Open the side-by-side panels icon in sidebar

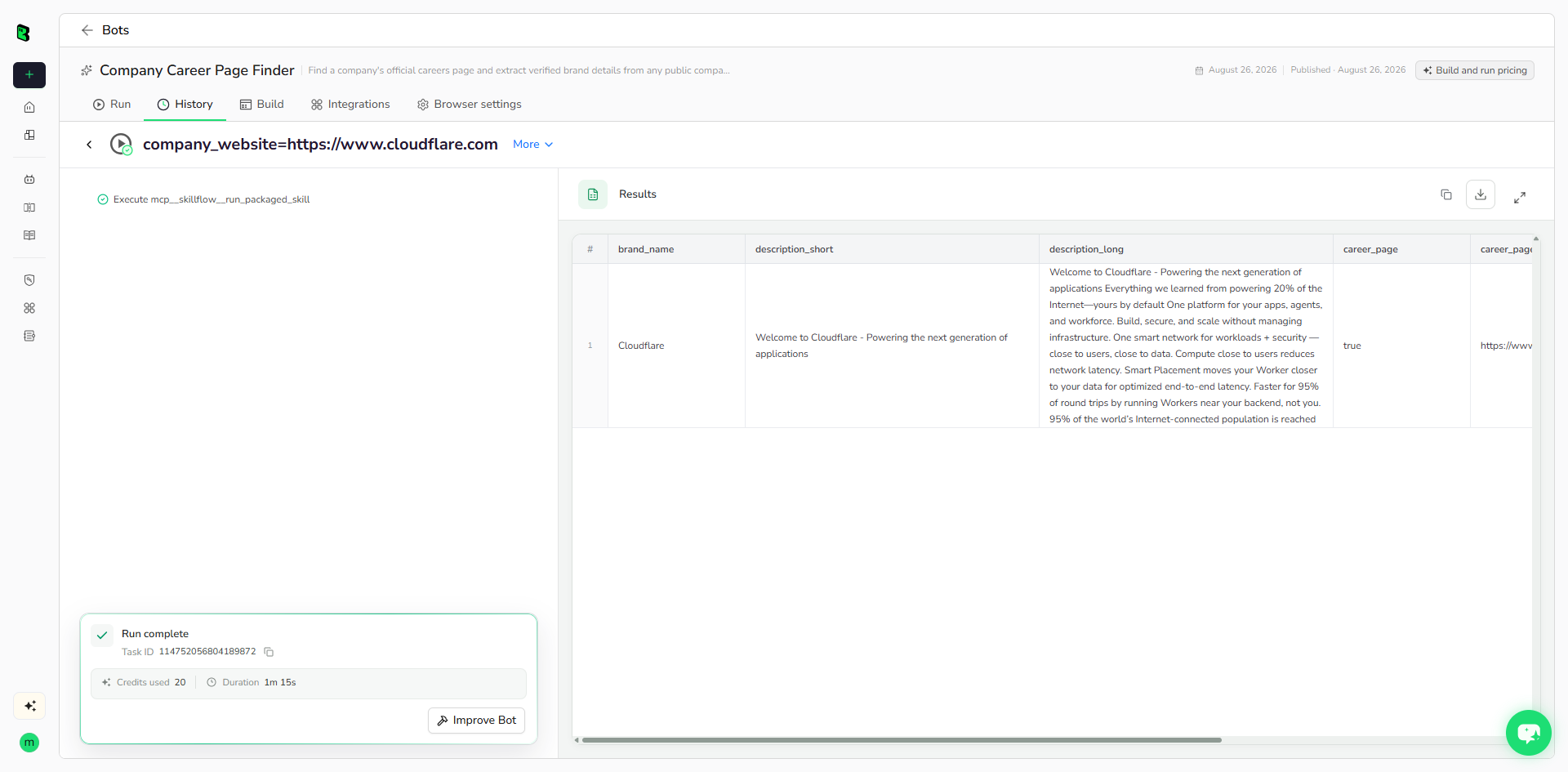tap(29, 208)
